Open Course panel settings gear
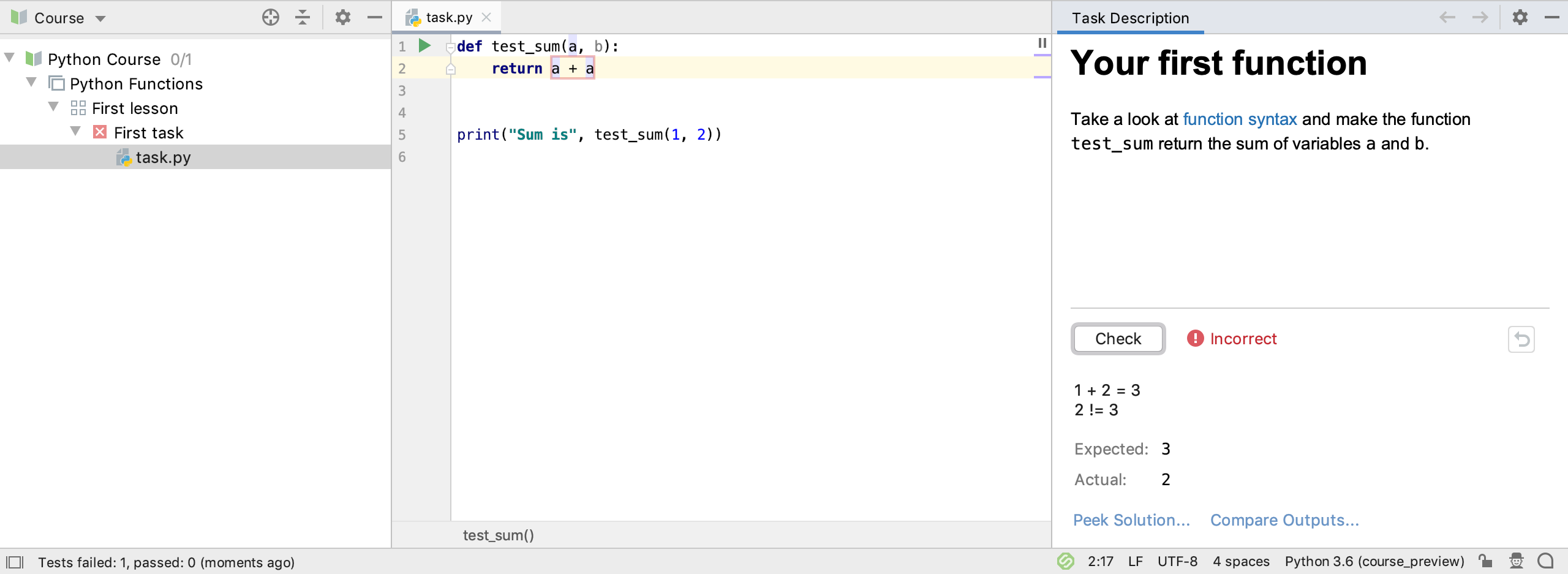This screenshot has width=1568, height=574. (343, 17)
